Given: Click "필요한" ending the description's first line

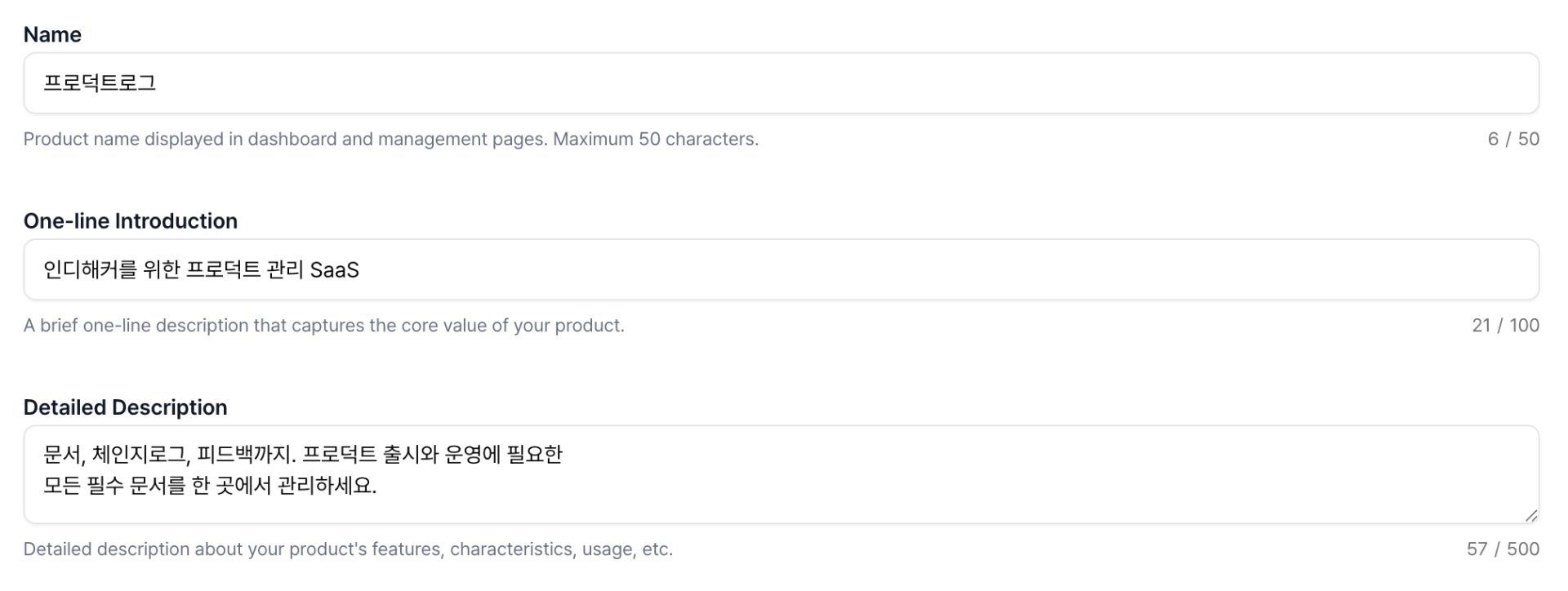Looking at the screenshot, I should [534, 454].
